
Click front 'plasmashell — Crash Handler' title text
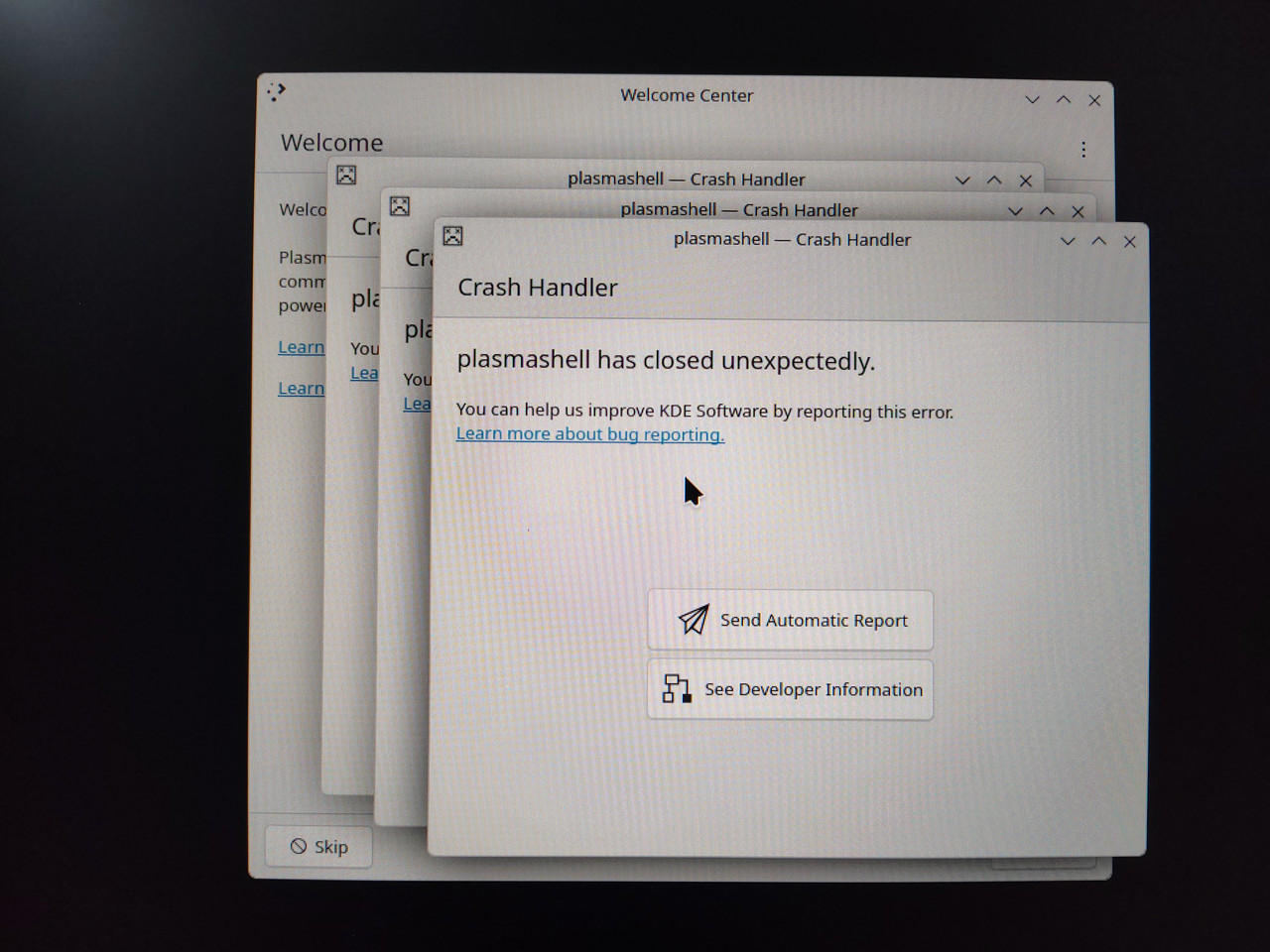[x=792, y=239]
